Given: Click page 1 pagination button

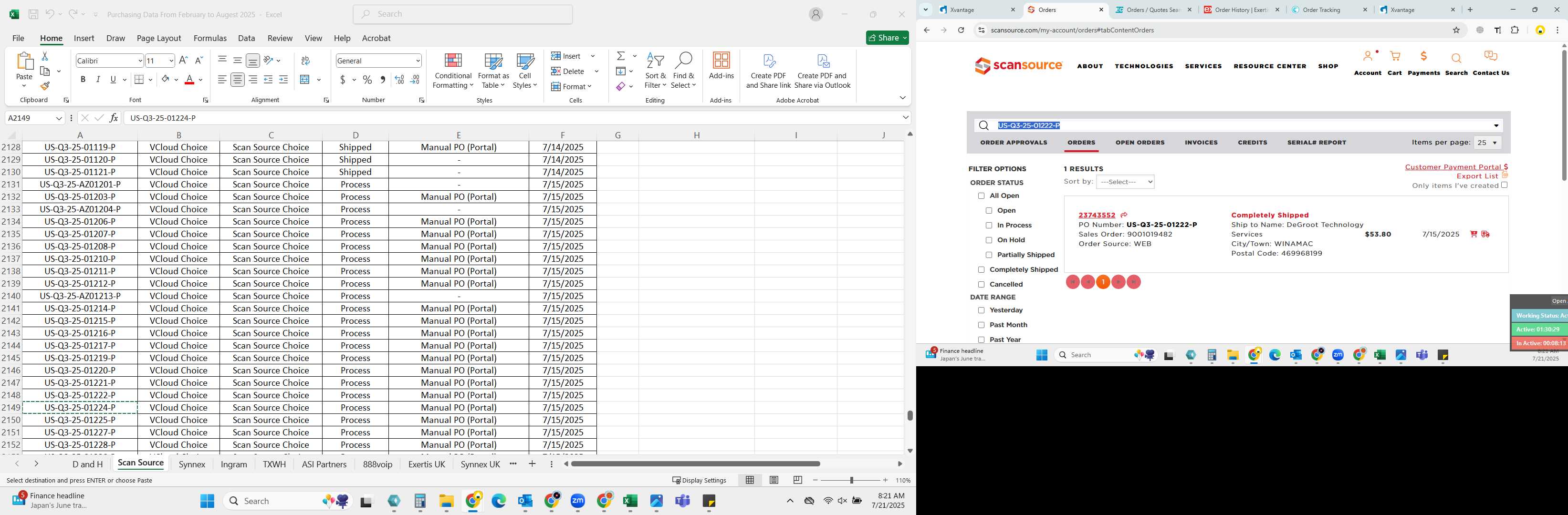Looking at the screenshot, I should click(1103, 282).
